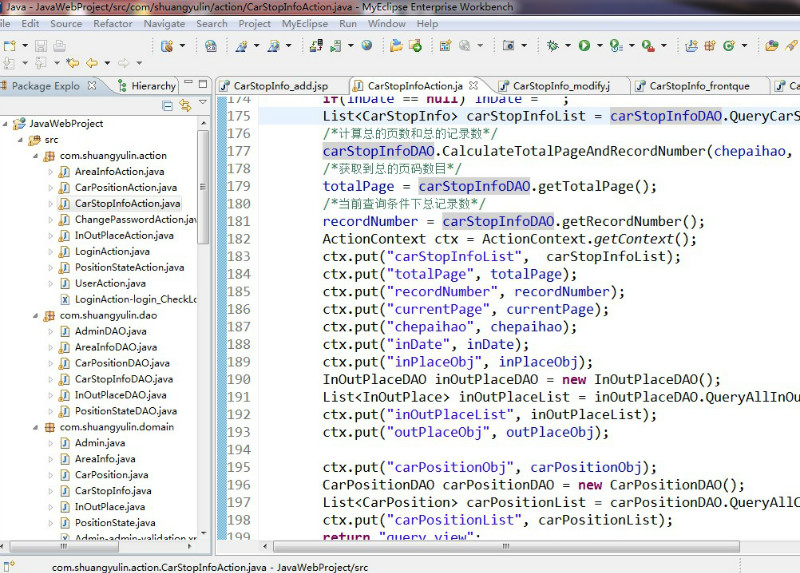Switch to the CarStopInfo_modify.j editor tab
This screenshot has height=573, width=800.
pyautogui.click(x=560, y=86)
